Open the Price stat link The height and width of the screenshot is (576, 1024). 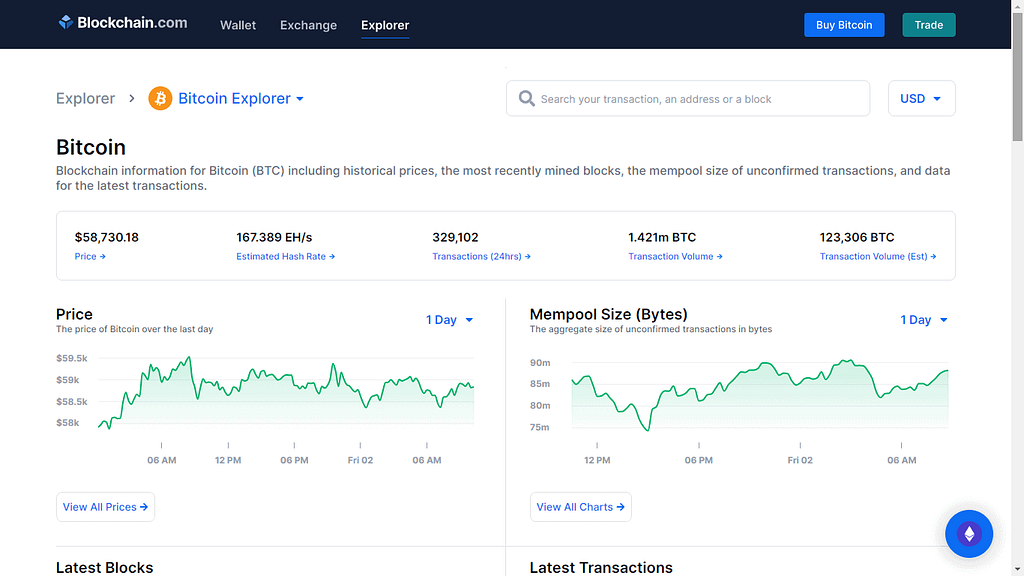pyautogui.click(x=90, y=257)
